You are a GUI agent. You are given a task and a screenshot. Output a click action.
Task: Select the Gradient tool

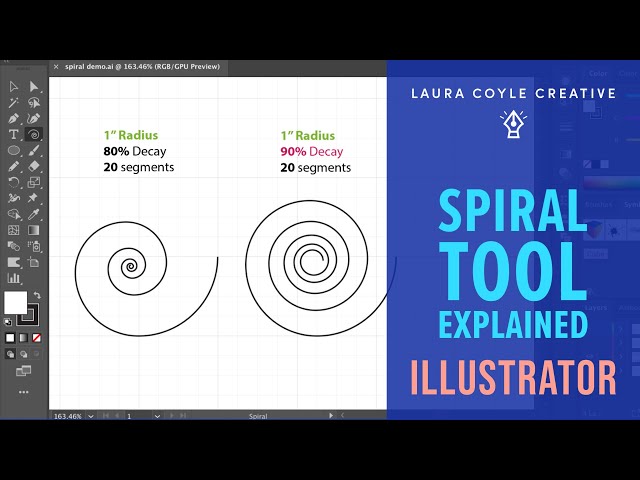pos(34,230)
